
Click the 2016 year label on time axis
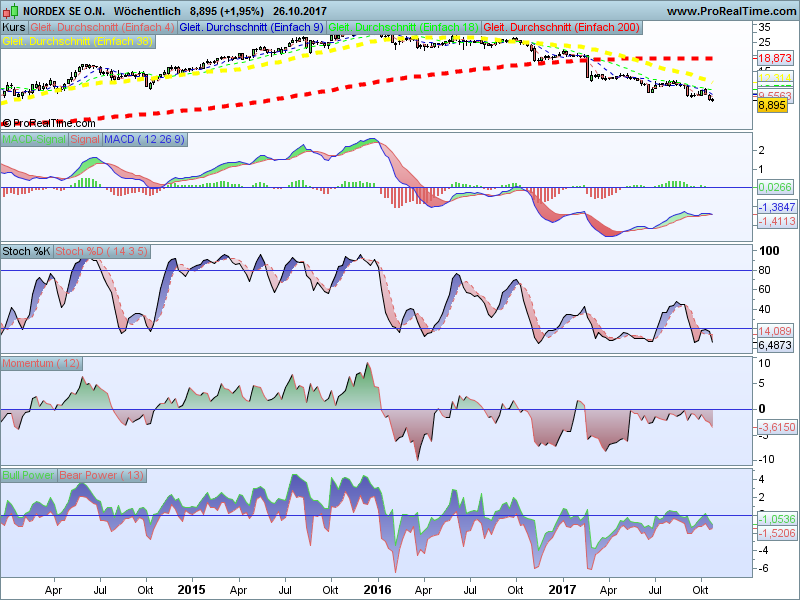tap(377, 590)
